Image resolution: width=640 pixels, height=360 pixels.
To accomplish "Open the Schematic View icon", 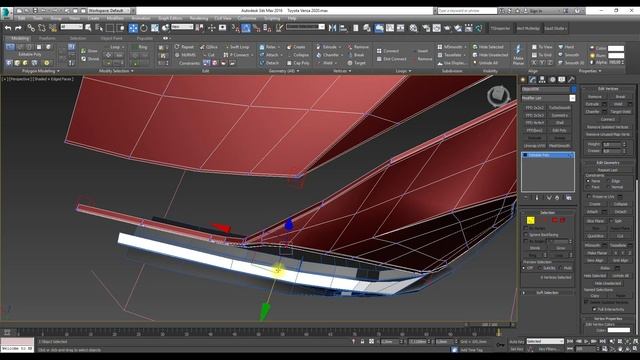I will tap(401, 28).
